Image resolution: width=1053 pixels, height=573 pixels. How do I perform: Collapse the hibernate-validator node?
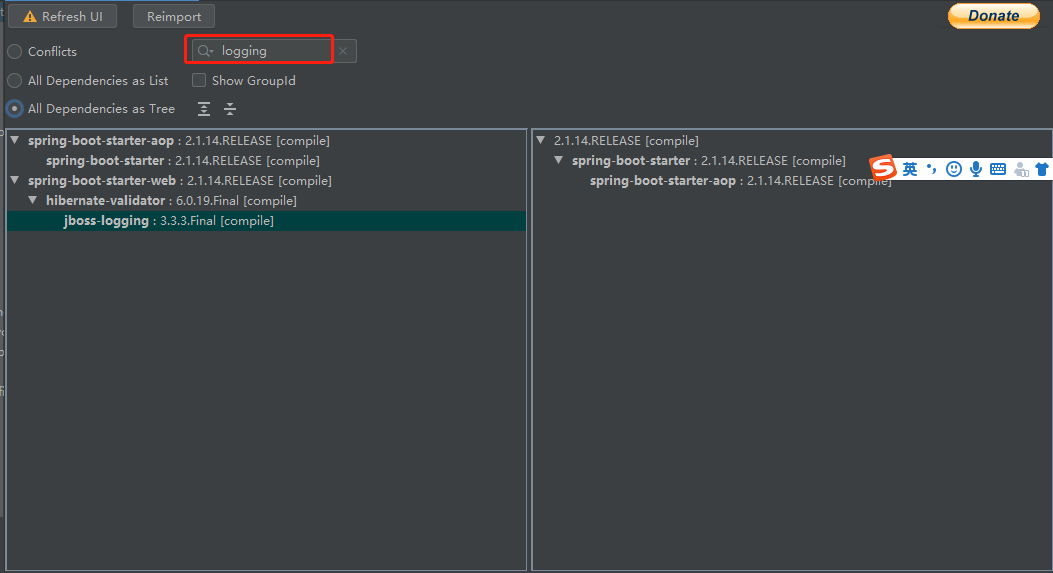33,200
